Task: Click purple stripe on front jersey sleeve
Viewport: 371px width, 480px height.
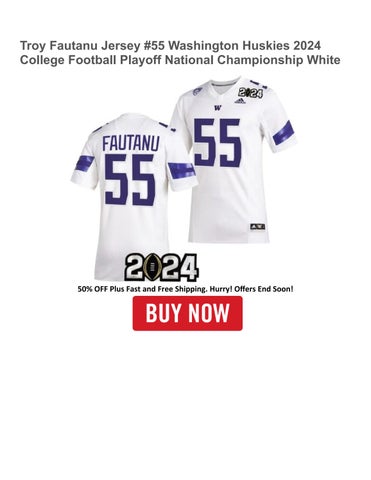Action: [x=283, y=133]
